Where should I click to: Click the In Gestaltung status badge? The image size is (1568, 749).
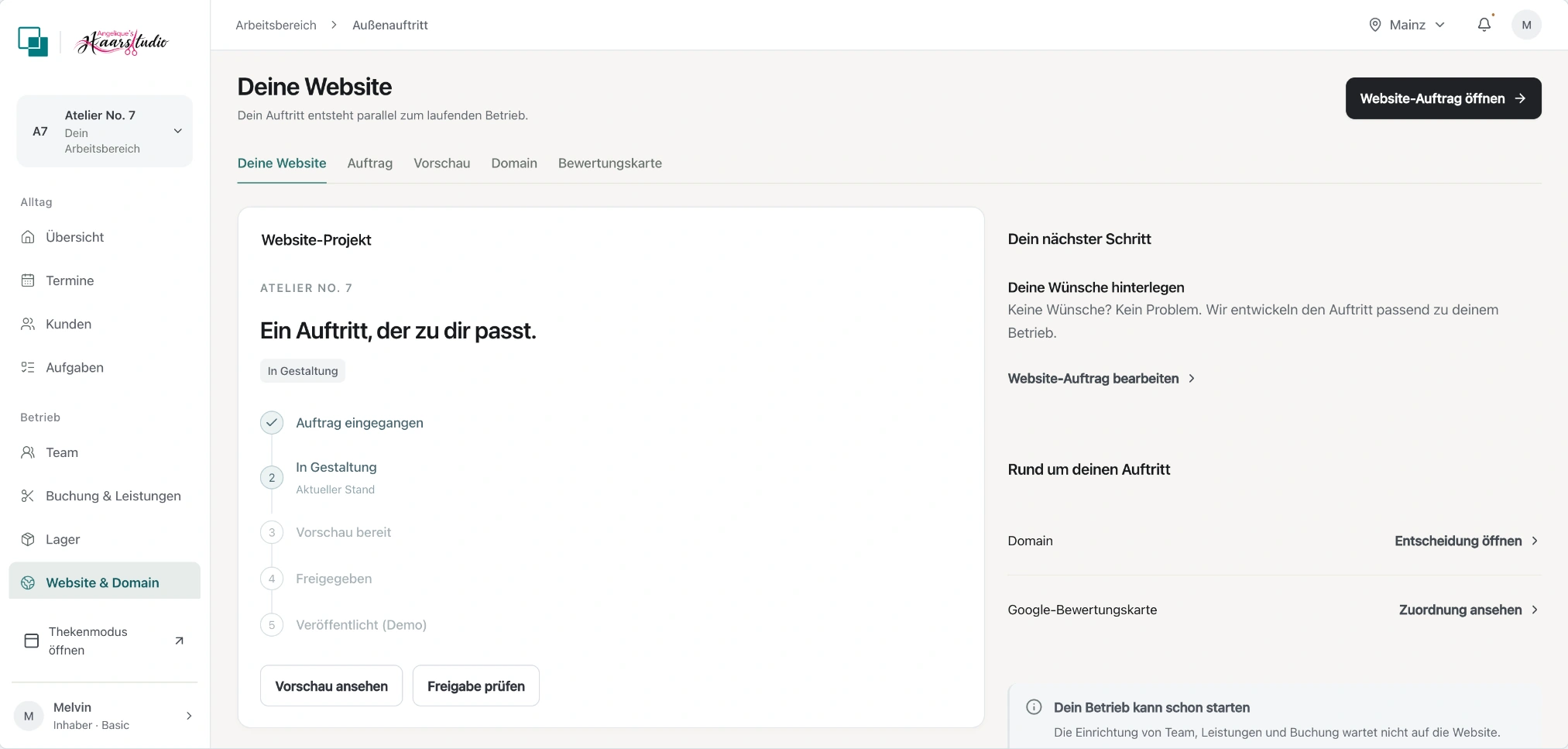click(303, 371)
